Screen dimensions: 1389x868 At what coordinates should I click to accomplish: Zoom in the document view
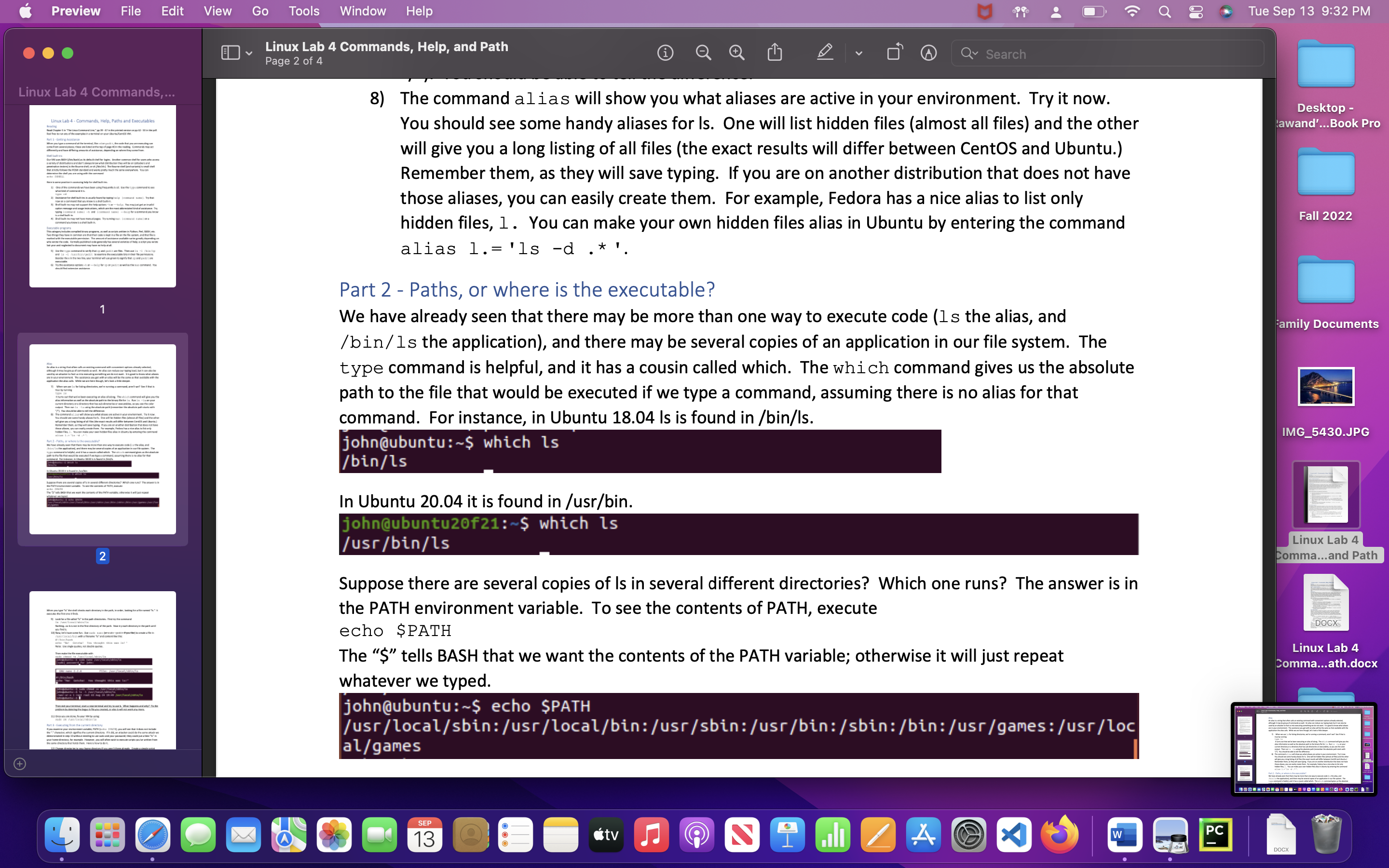(737, 54)
